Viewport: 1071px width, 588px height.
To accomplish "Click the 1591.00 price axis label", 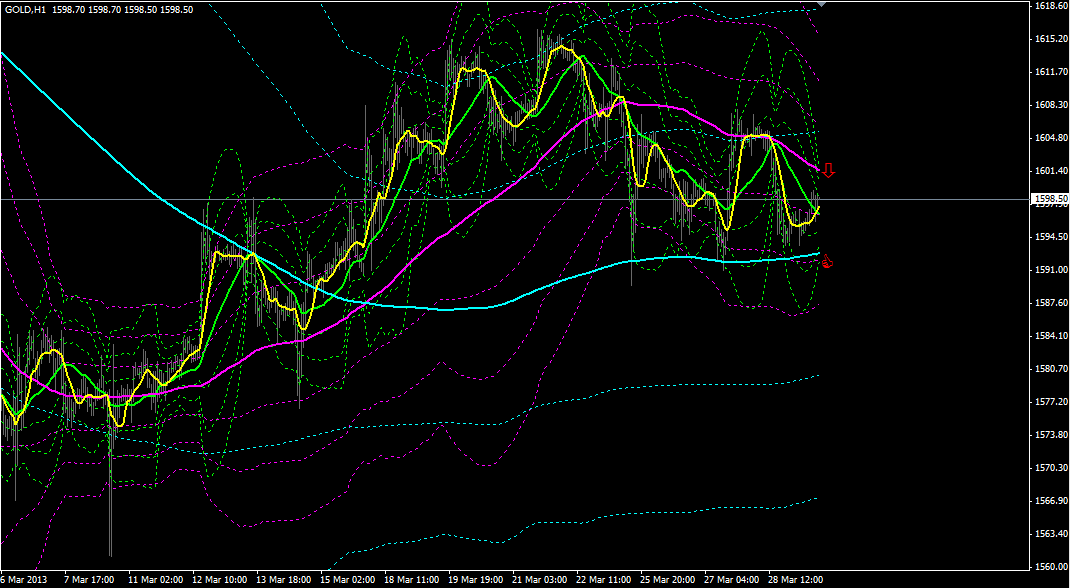I will pos(1051,270).
